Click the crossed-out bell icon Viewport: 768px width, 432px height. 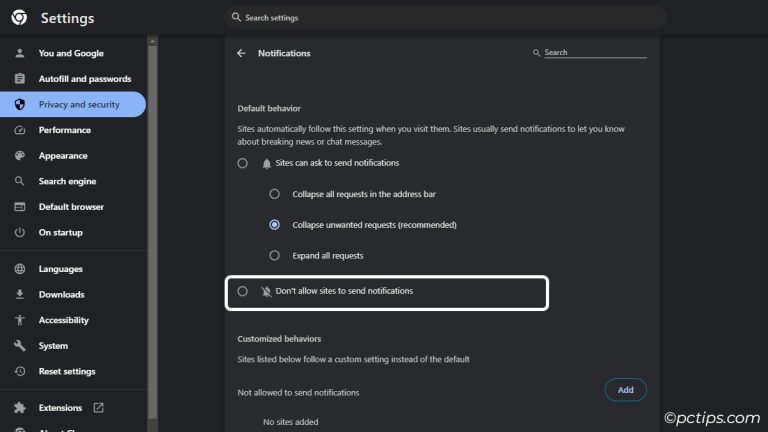tap(266, 291)
